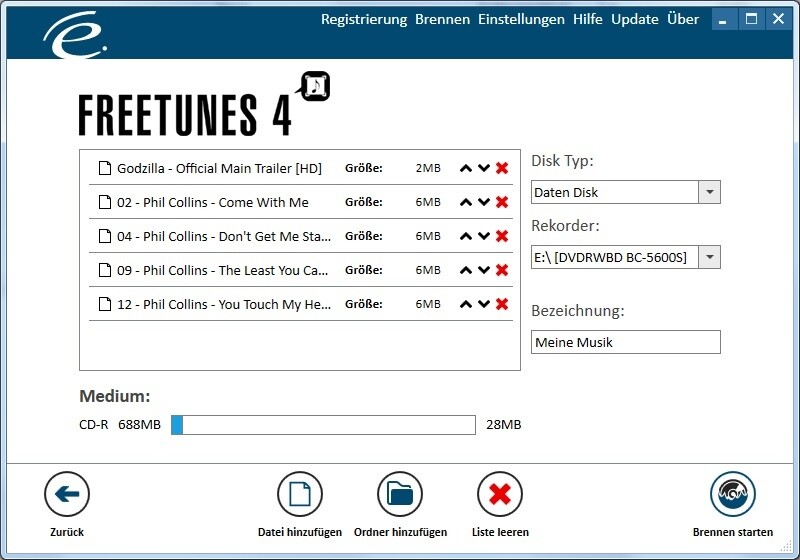Move 'Come With Me' track up

[x=465, y=202]
